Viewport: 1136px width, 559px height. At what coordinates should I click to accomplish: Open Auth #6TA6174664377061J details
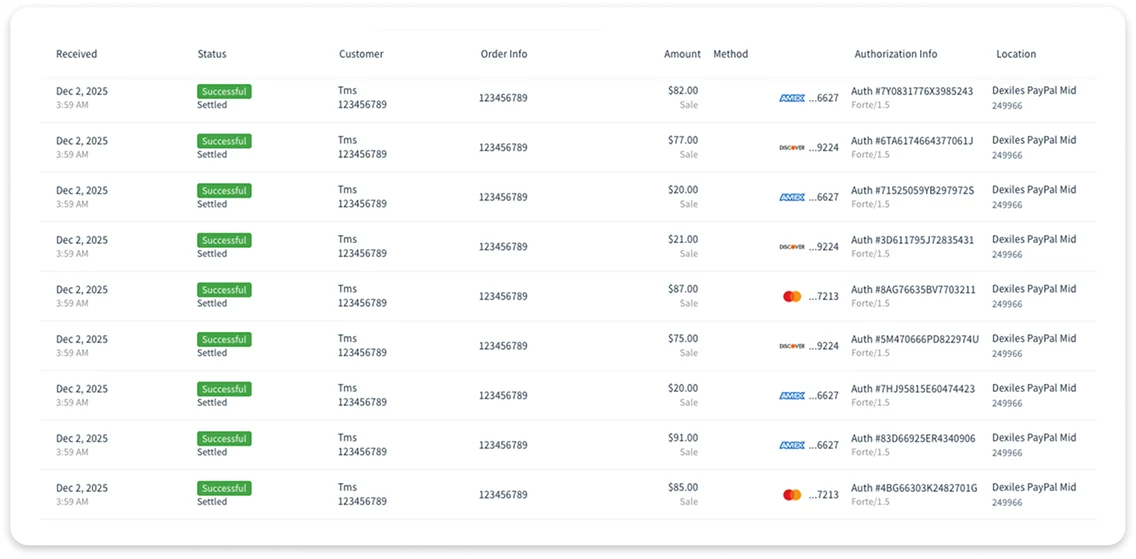coord(912,140)
